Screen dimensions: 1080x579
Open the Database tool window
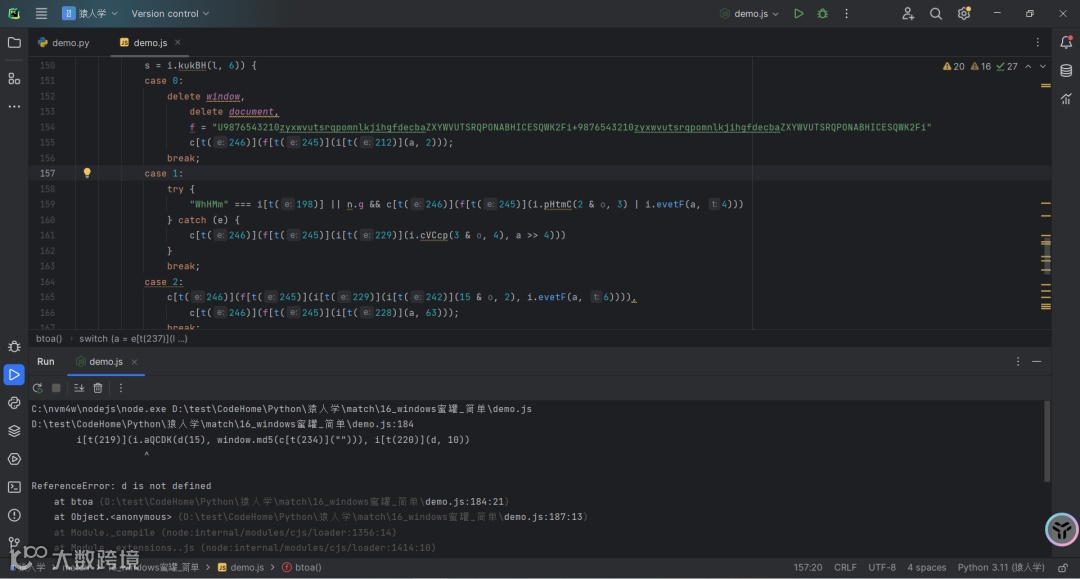[1066, 71]
